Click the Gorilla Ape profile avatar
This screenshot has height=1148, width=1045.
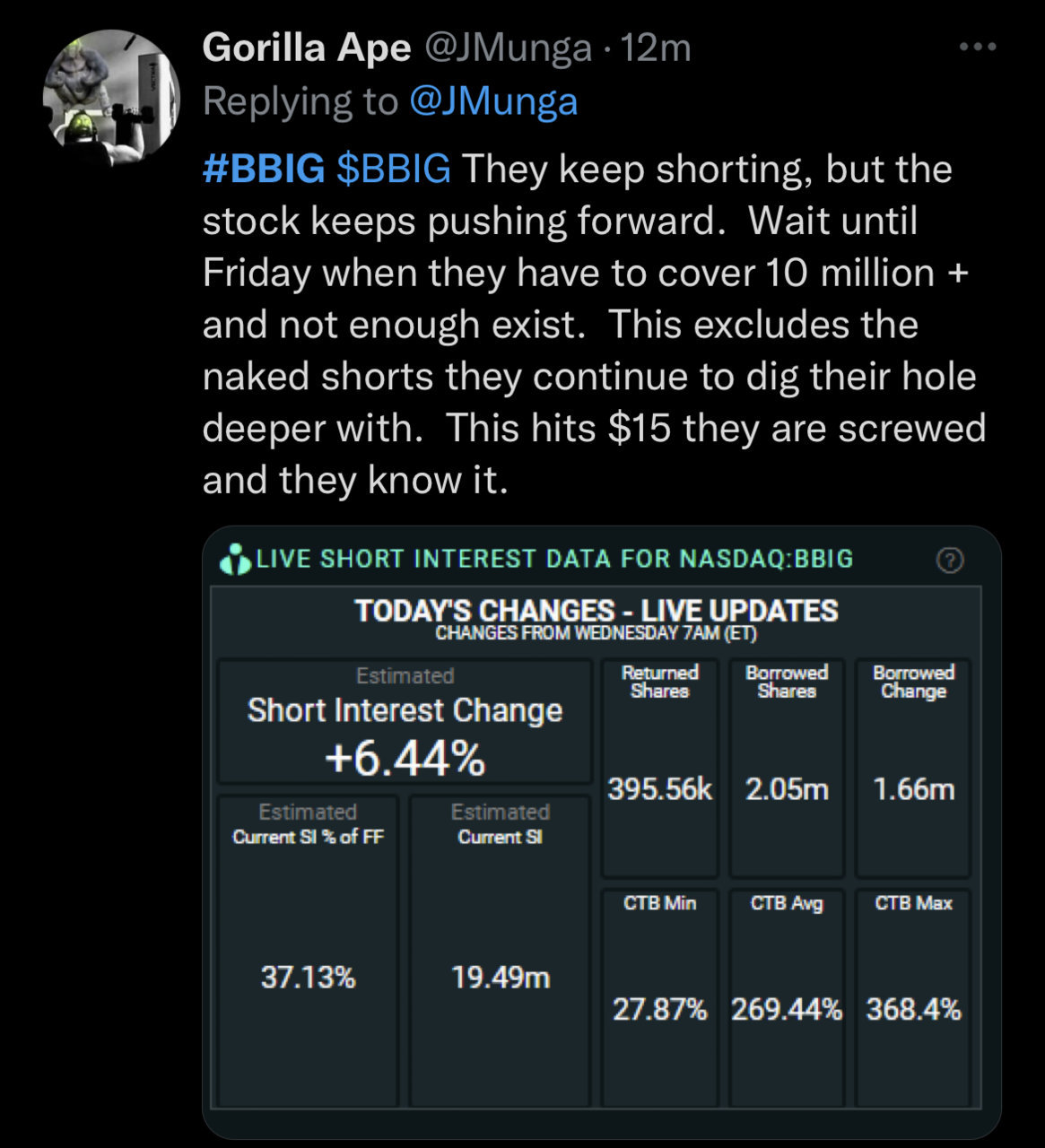click(x=111, y=99)
